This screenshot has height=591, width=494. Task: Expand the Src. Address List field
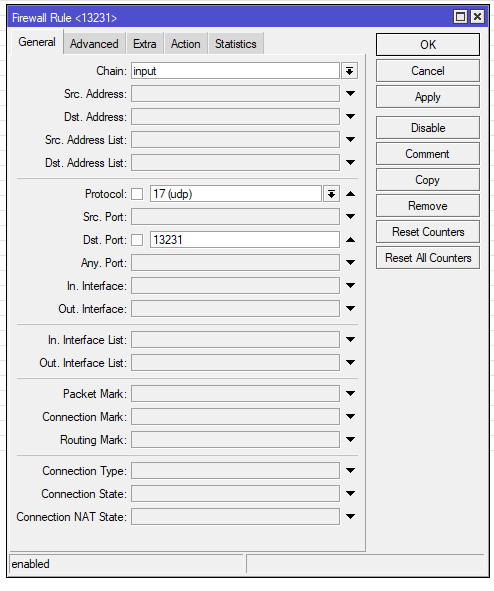point(350,139)
